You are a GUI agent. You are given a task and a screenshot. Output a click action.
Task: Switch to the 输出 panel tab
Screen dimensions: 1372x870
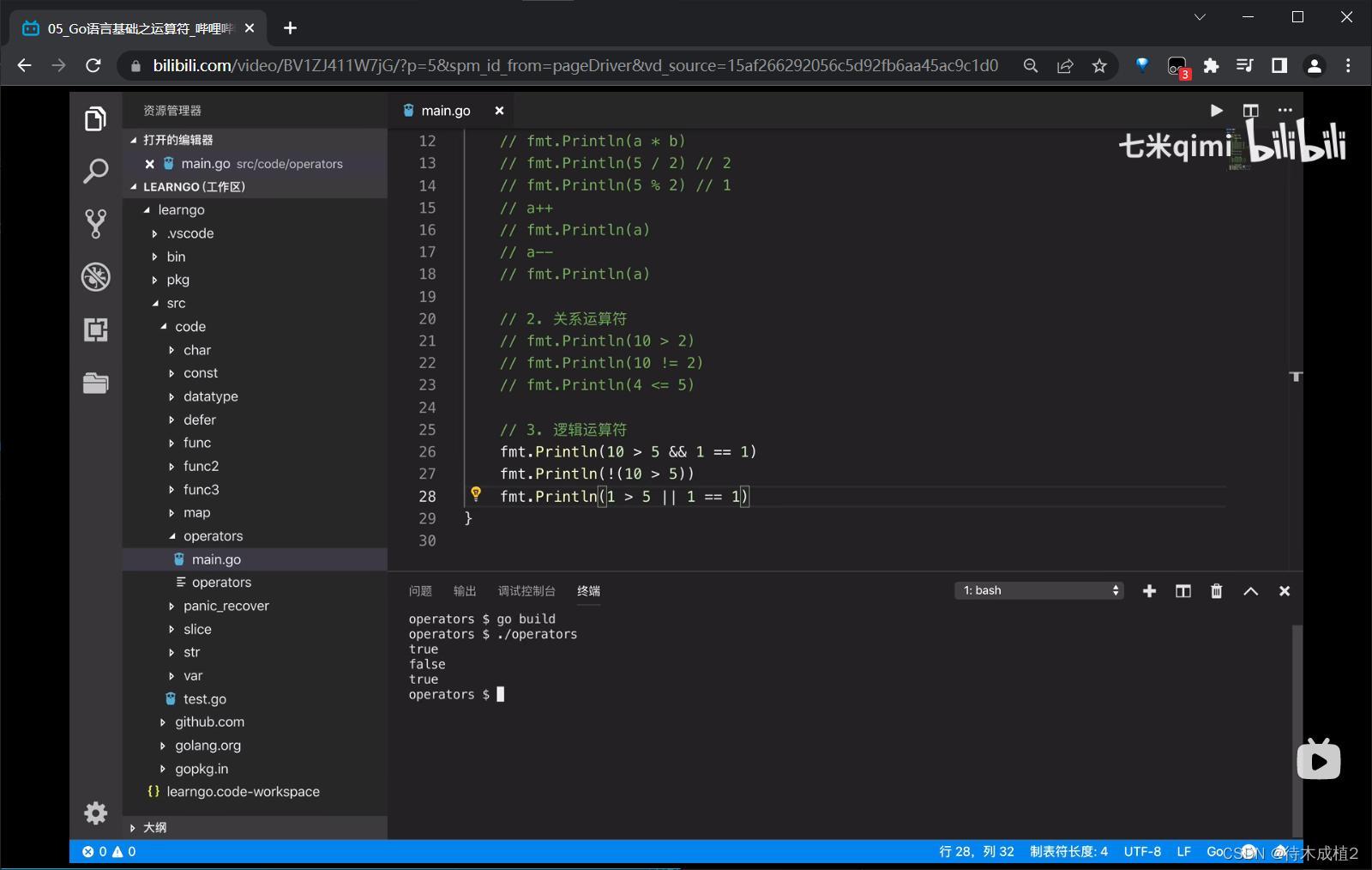click(x=465, y=591)
